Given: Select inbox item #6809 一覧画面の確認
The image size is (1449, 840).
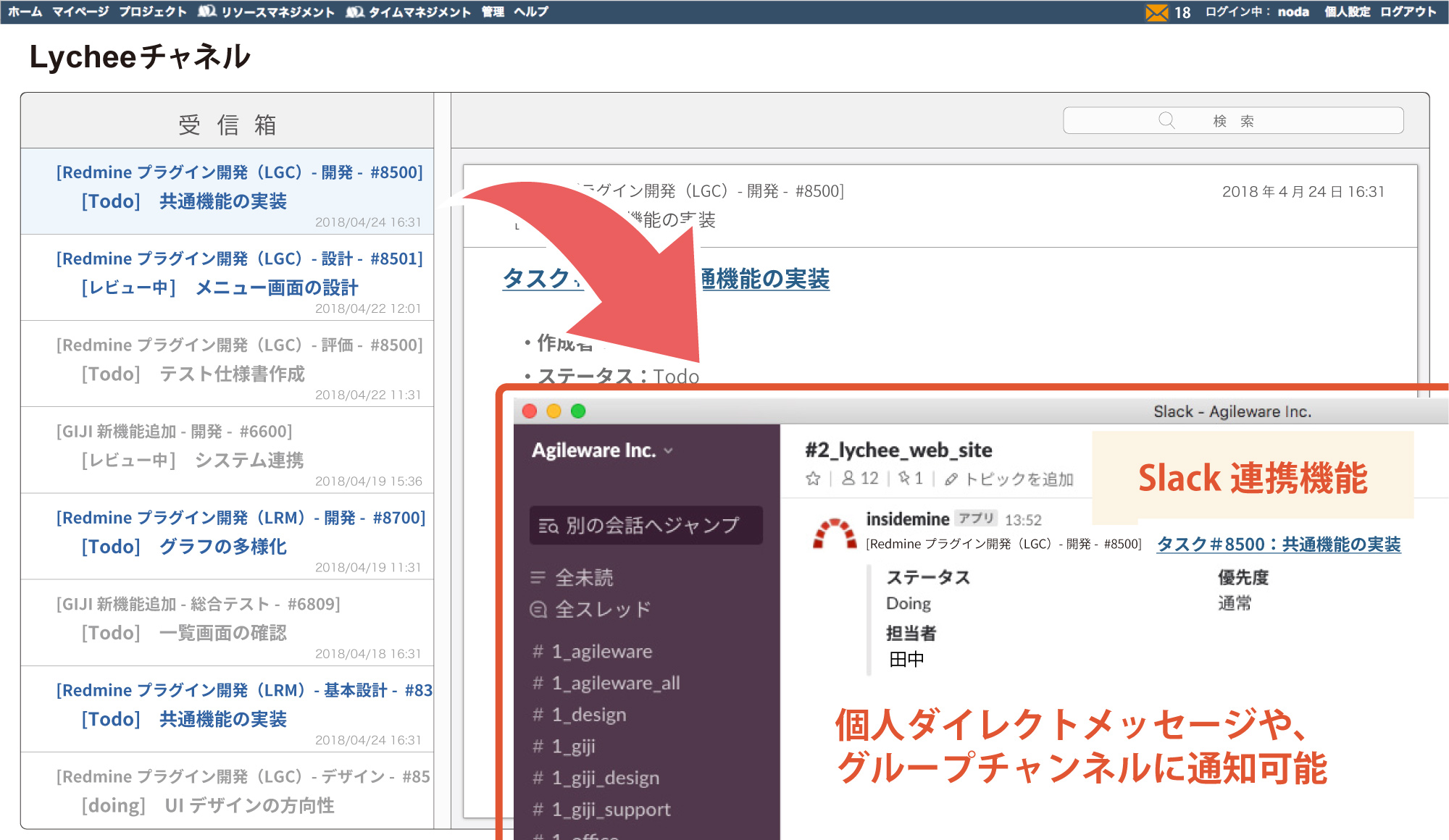Looking at the screenshot, I should 227,623.
